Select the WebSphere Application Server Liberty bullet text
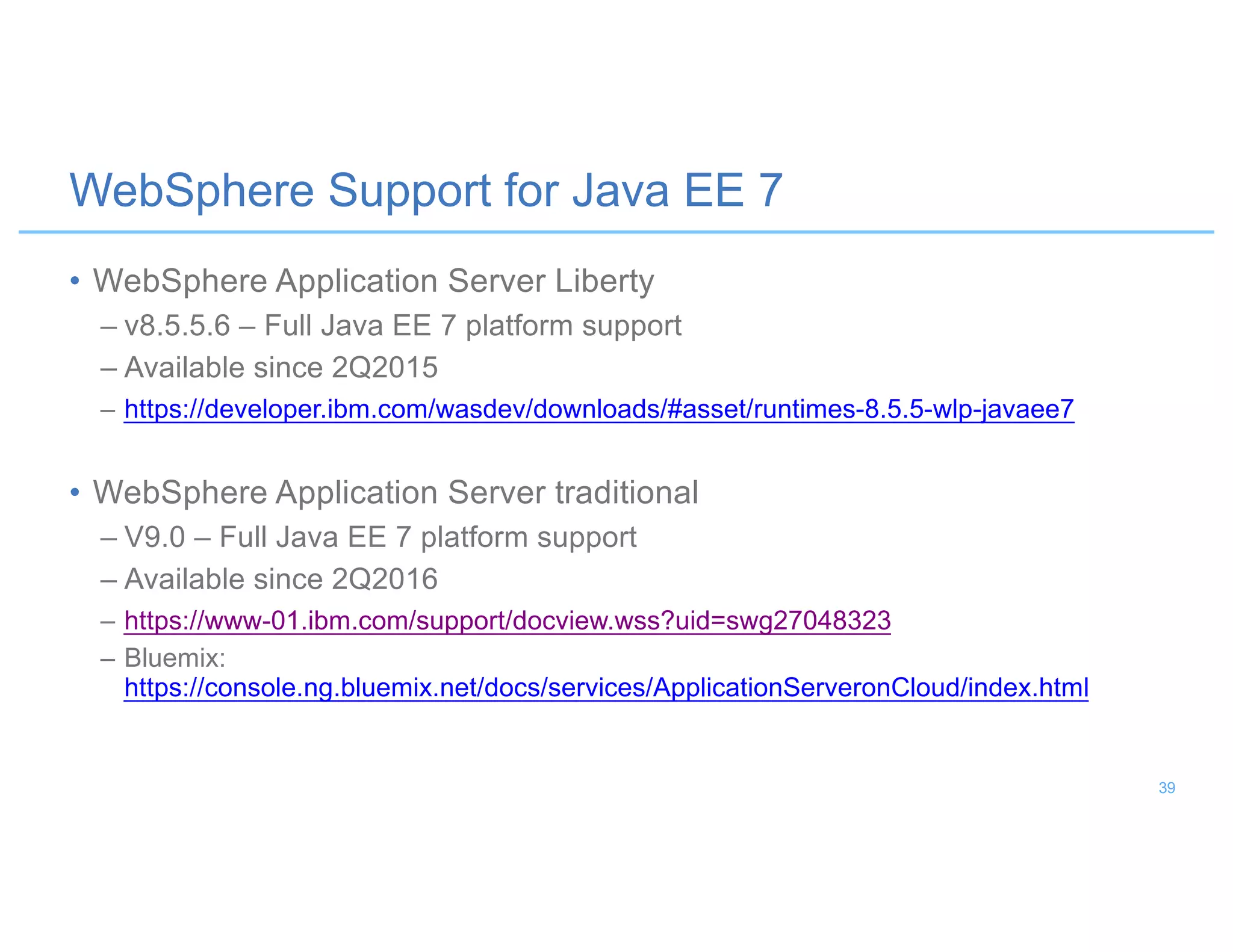Image resolution: width=1233 pixels, height=952 pixels. point(373,281)
